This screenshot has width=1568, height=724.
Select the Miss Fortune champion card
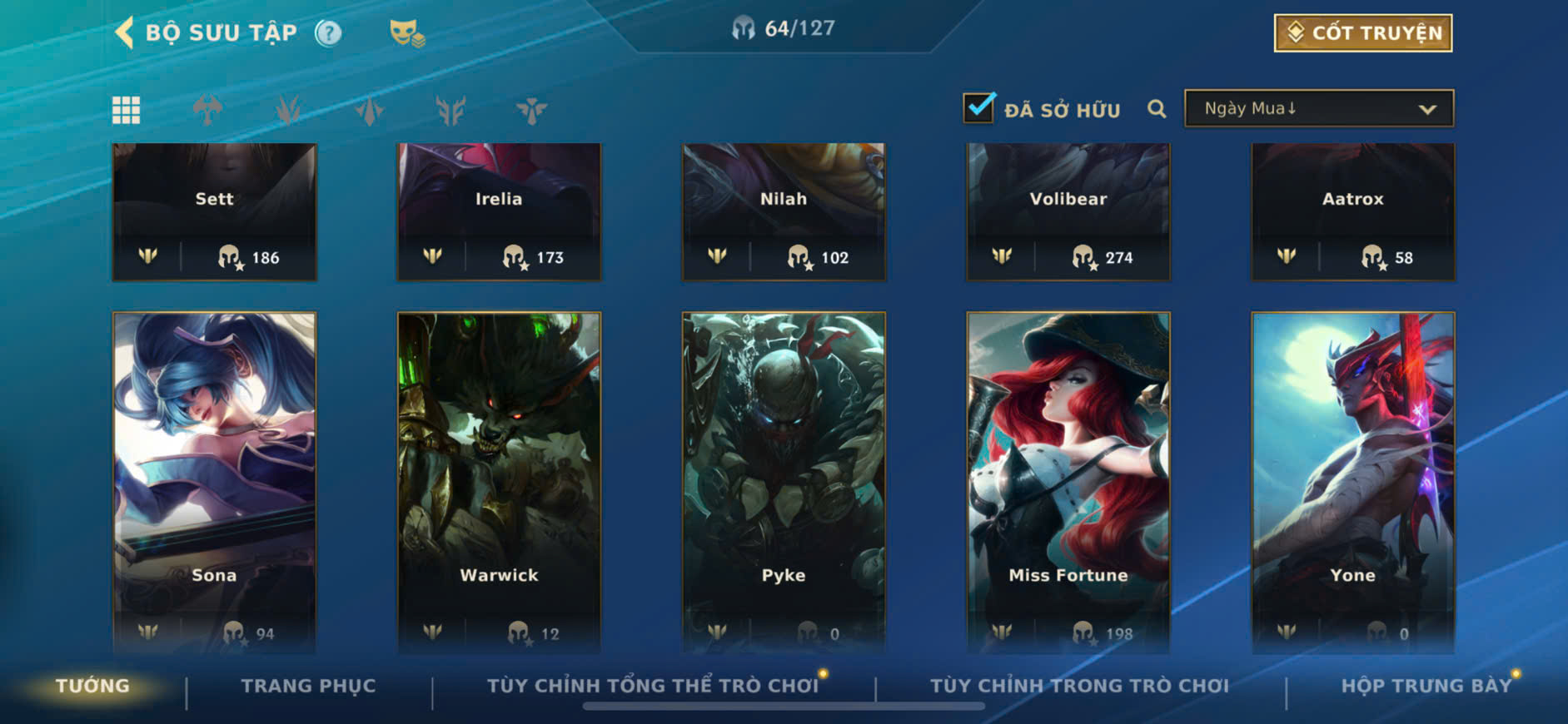[x=1068, y=483]
